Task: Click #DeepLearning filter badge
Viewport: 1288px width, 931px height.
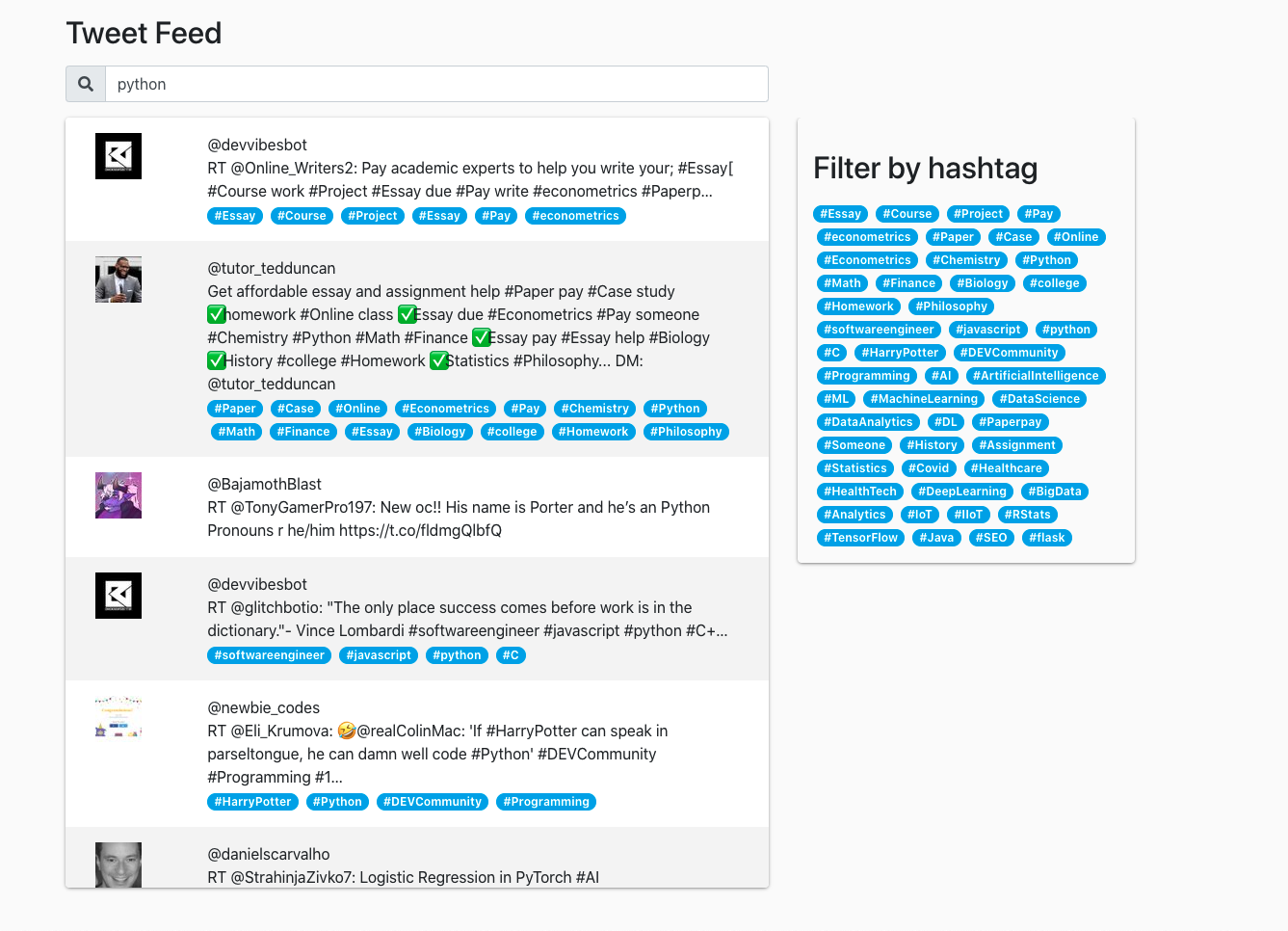Action: [x=961, y=492]
